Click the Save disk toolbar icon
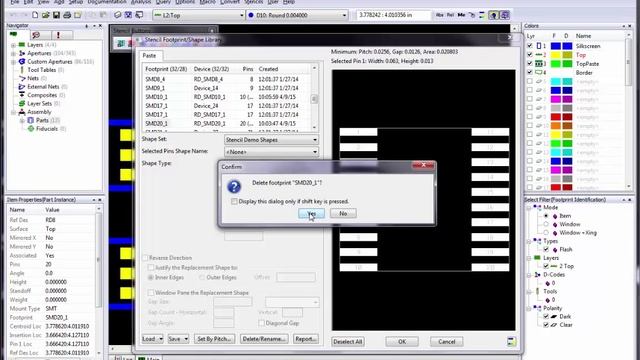The image size is (640, 360). (x=56, y=15)
